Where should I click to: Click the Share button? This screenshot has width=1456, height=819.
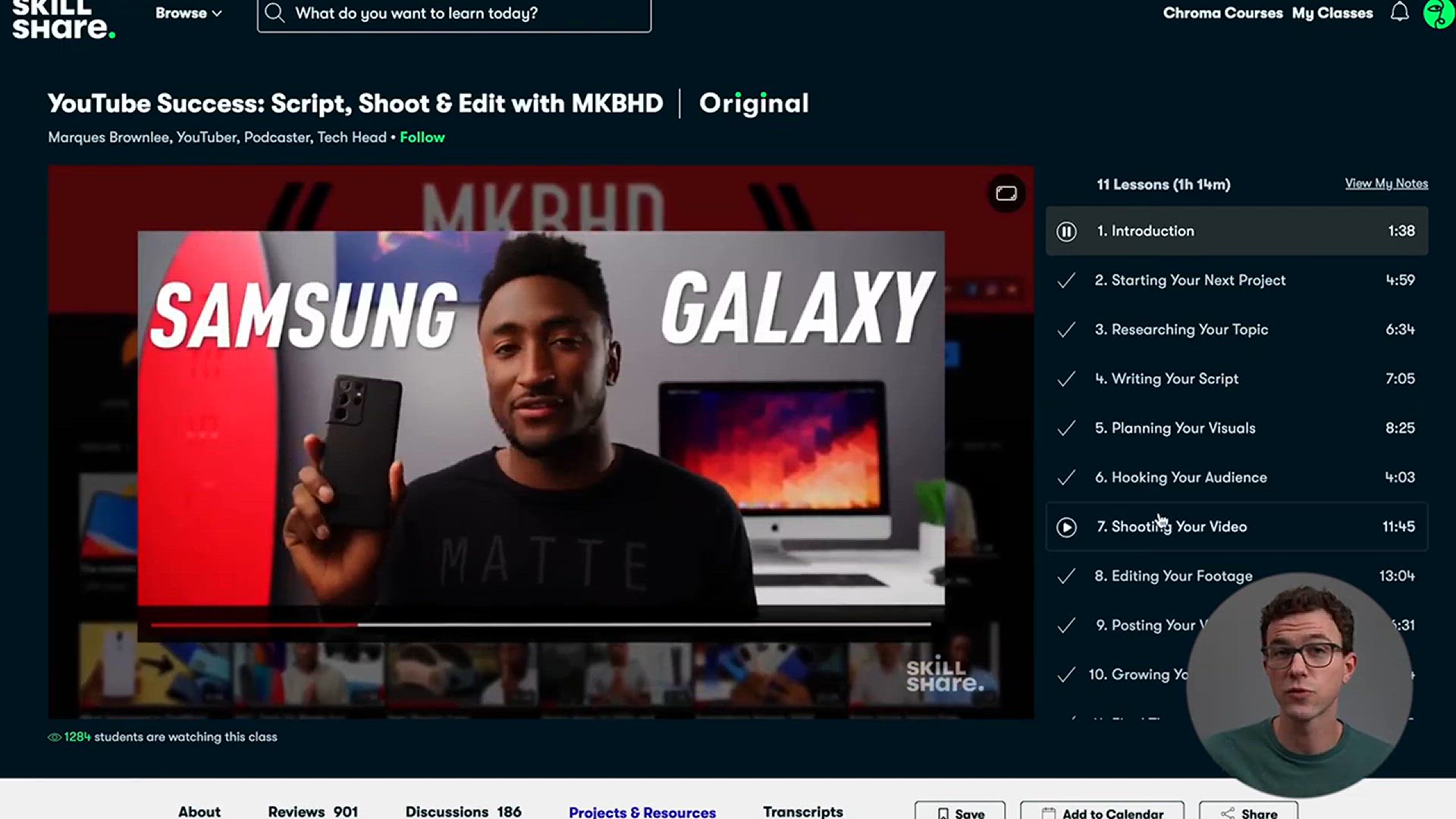coord(1248,811)
